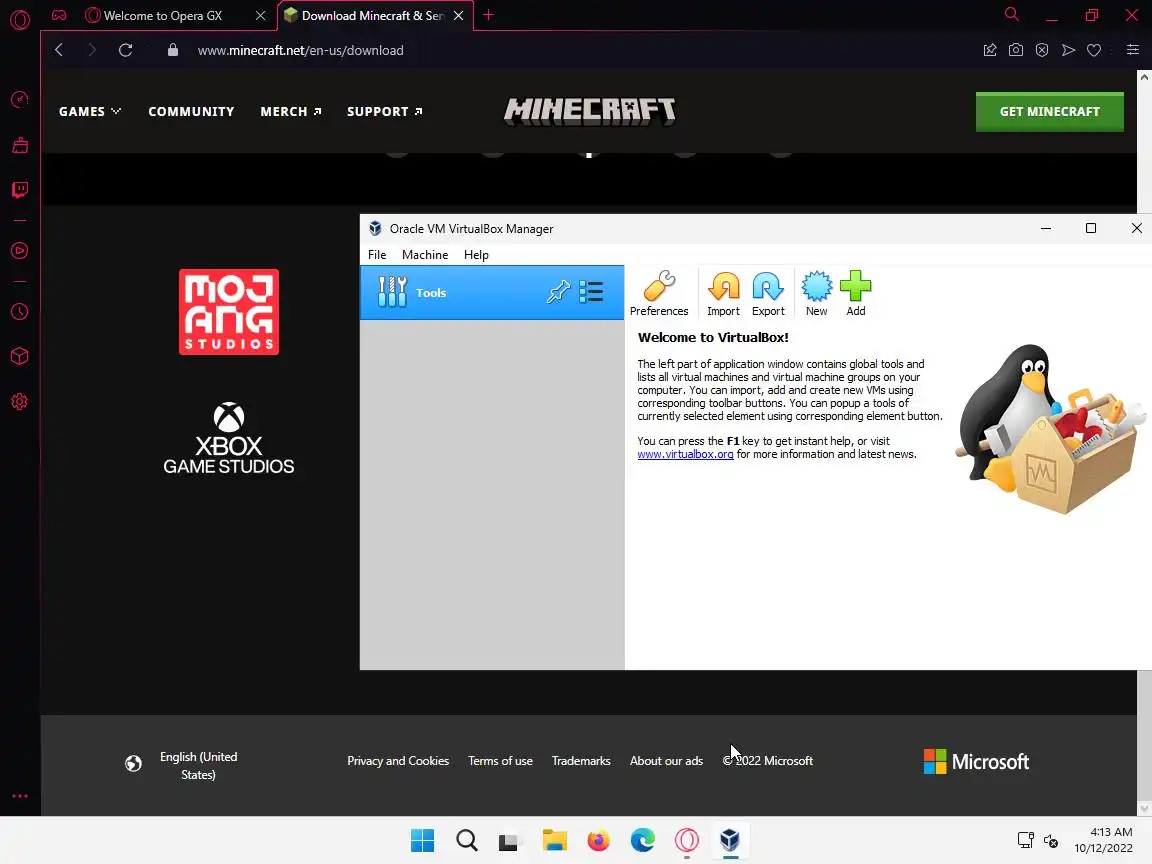The width and height of the screenshot is (1152, 864).
Task: Open Opera Easy Setup menu
Action: pos(1132,50)
